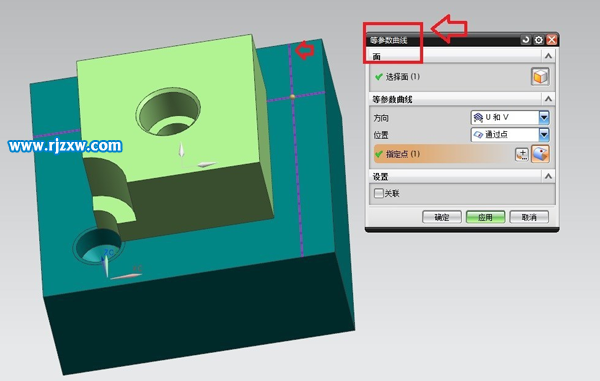This screenshot has width=600, height=381.
Task: Open the point dialog icon
Action: pos(522,154)
